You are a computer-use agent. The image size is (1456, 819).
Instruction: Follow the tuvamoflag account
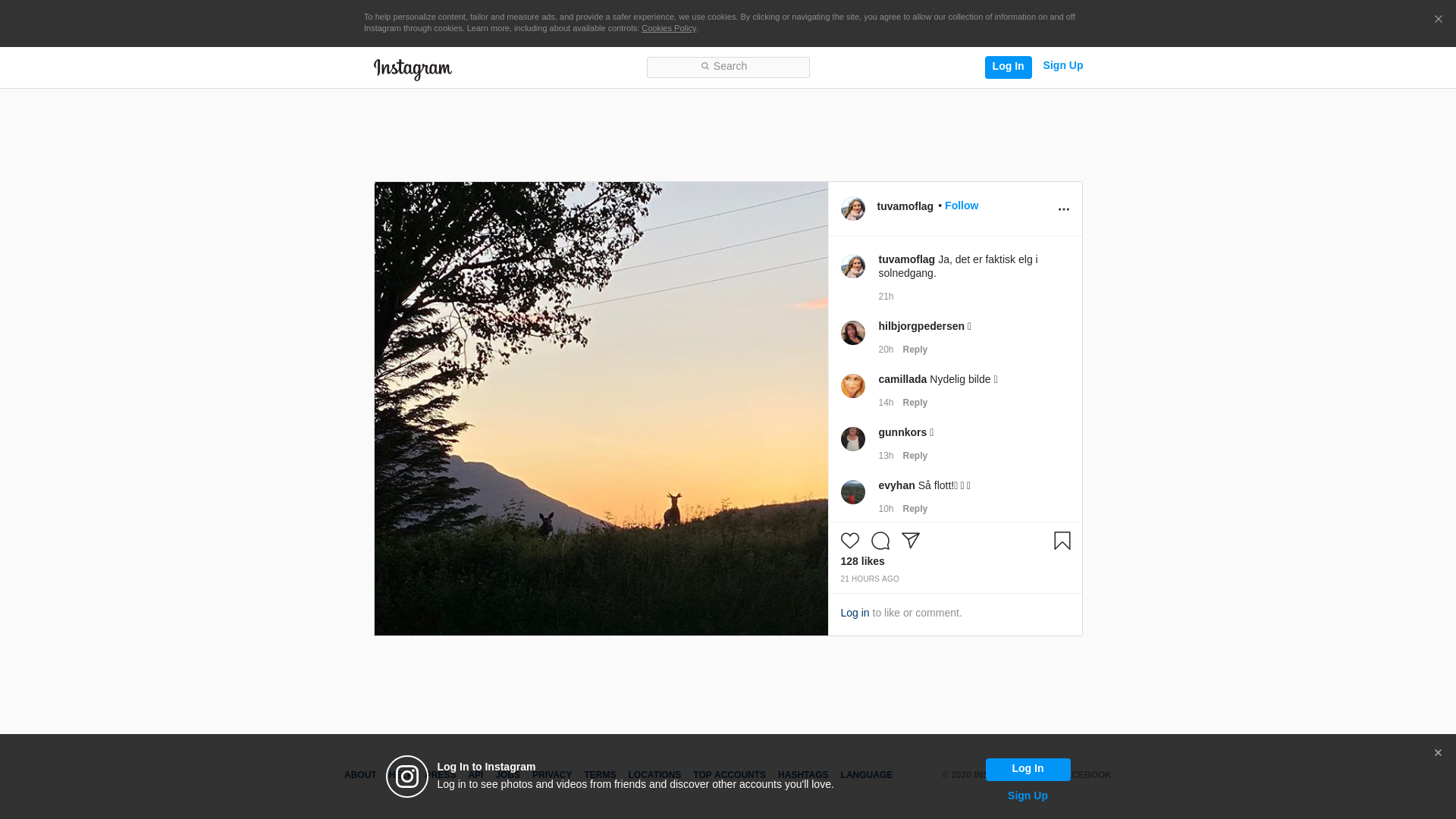[962, 206]
